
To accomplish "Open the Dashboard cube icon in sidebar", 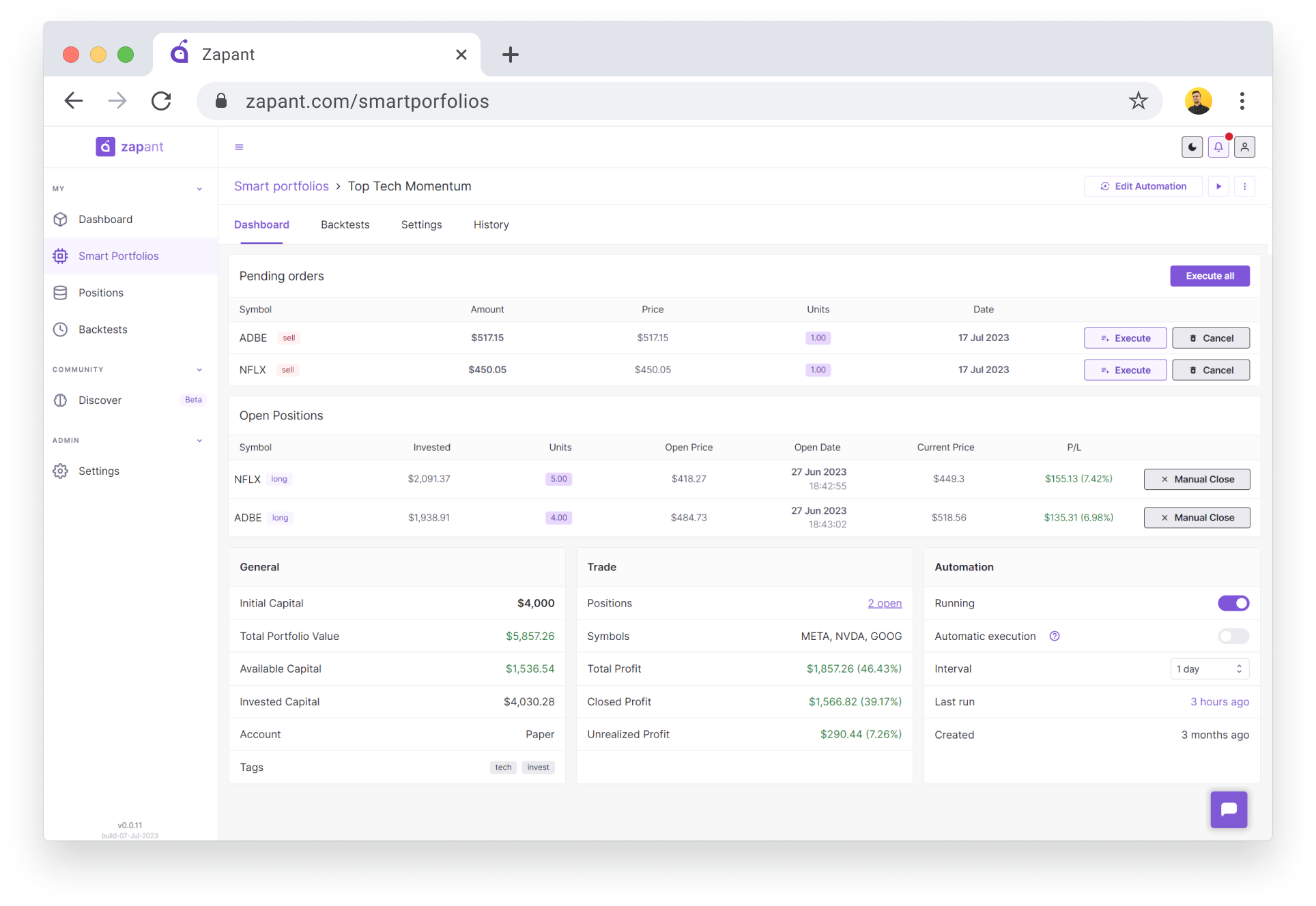I will (60, 219).
